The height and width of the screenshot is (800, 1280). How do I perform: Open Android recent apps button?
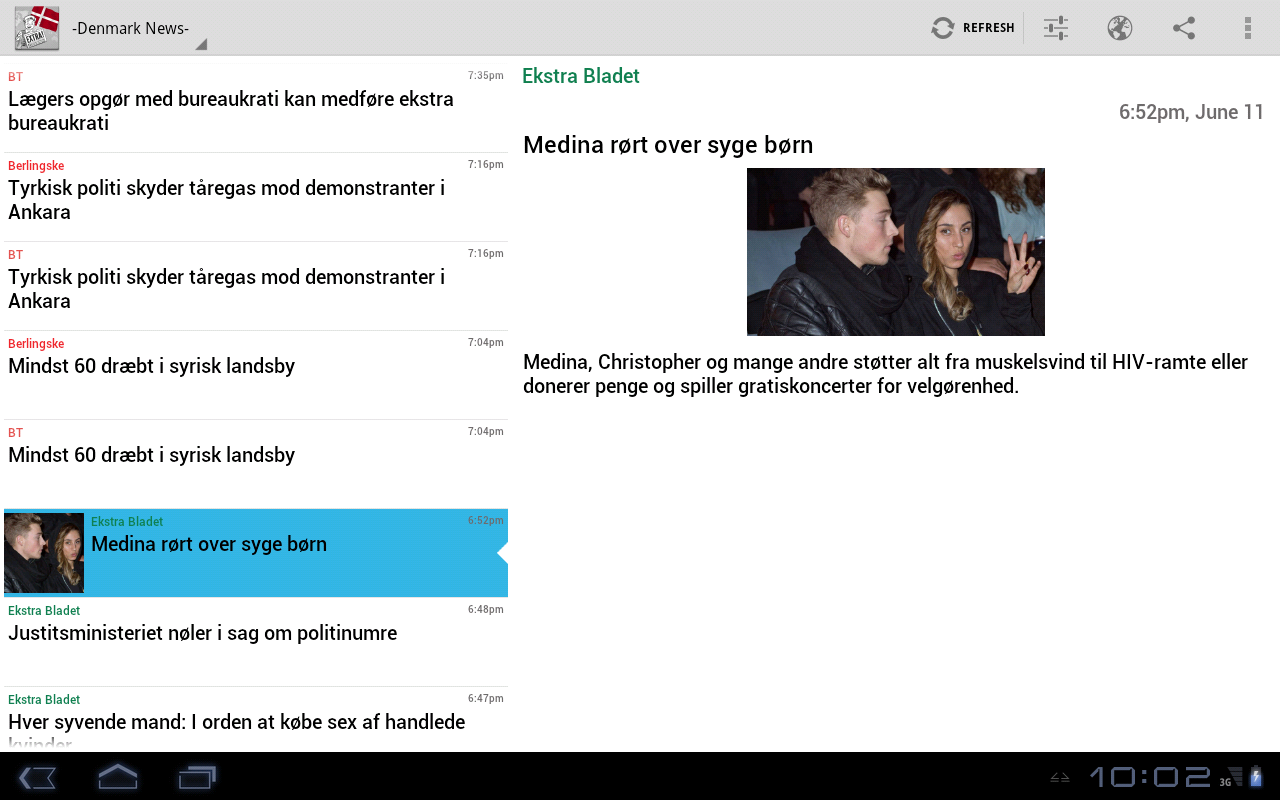pos(197,777)
